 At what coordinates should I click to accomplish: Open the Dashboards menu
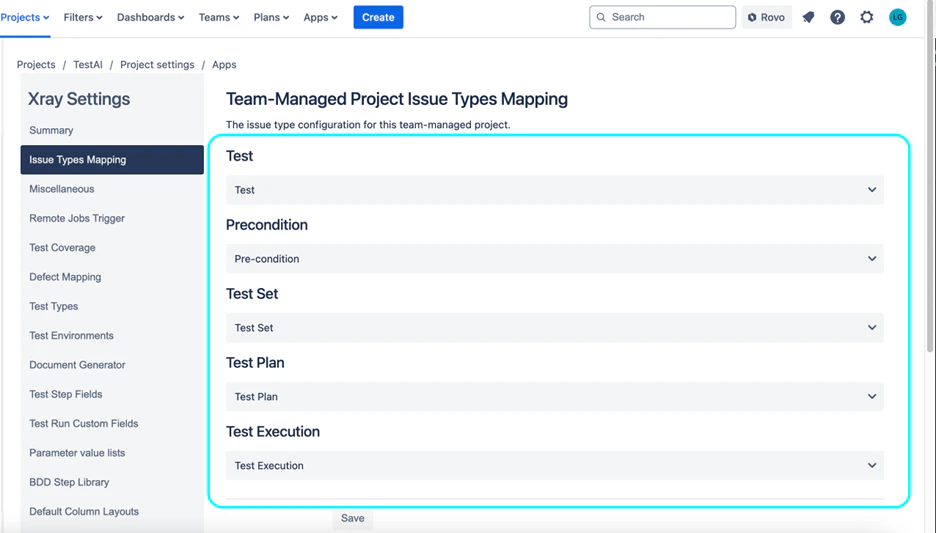click(x=150, y=17)
